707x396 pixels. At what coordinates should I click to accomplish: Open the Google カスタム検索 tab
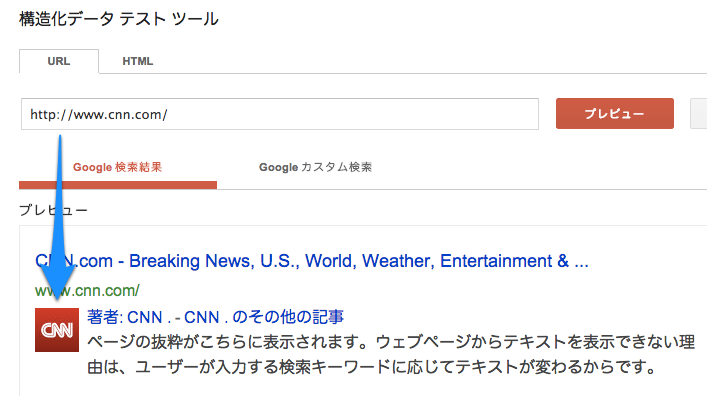tap(315, 167)
